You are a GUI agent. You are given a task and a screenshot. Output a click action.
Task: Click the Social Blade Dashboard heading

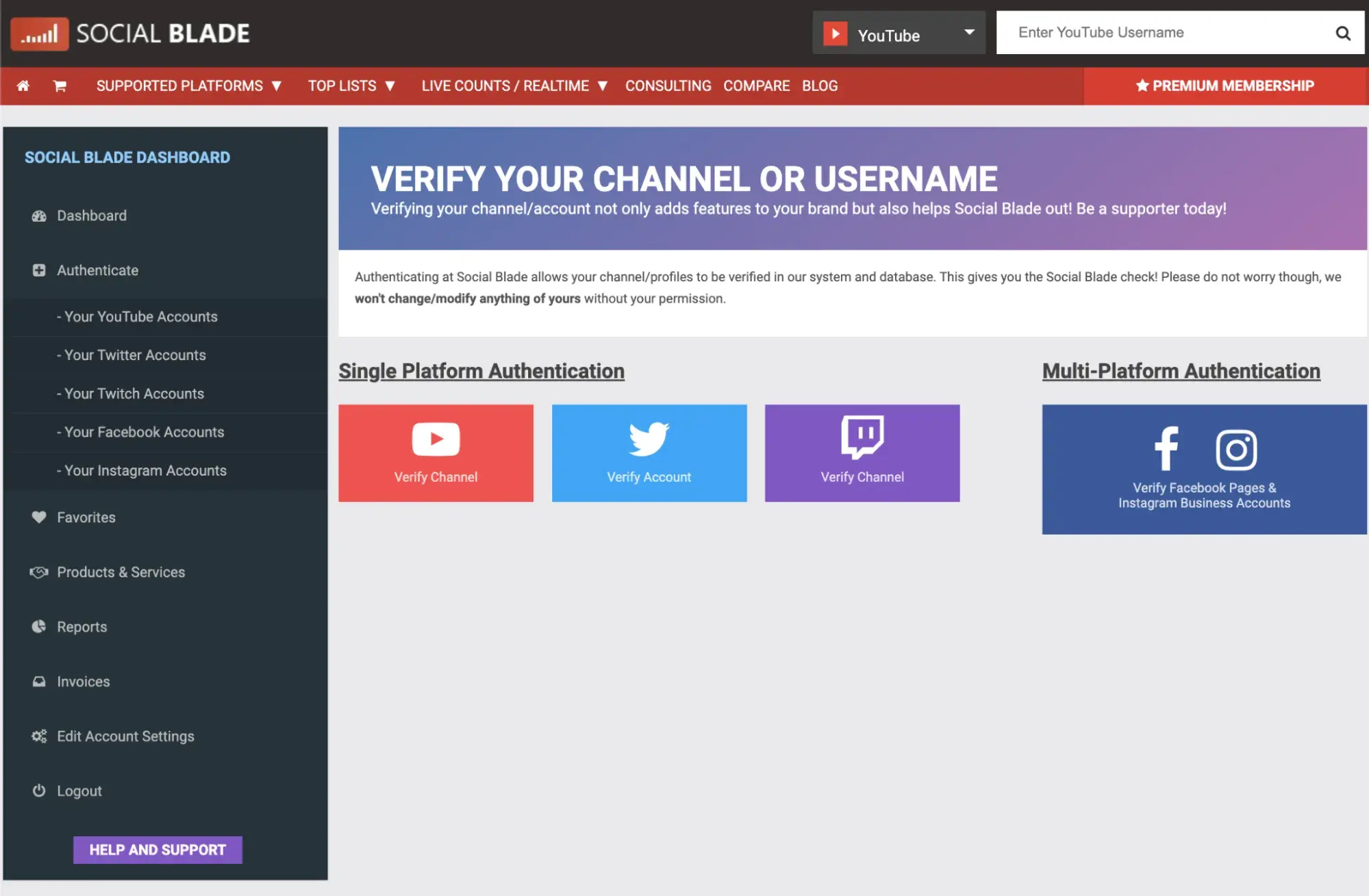(127, 157)
